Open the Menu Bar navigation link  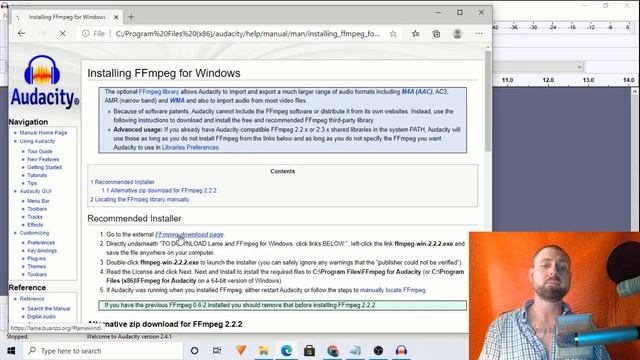pos(38,201)
